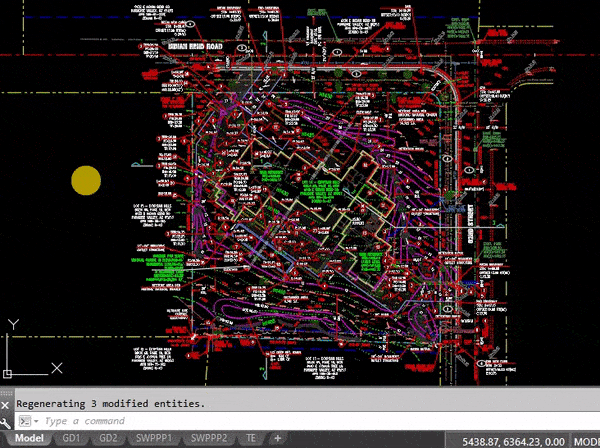The height and width of the screenshot is (448, 600).
Task: Open the TE layout tab
Action: click(x=251, y=438)
